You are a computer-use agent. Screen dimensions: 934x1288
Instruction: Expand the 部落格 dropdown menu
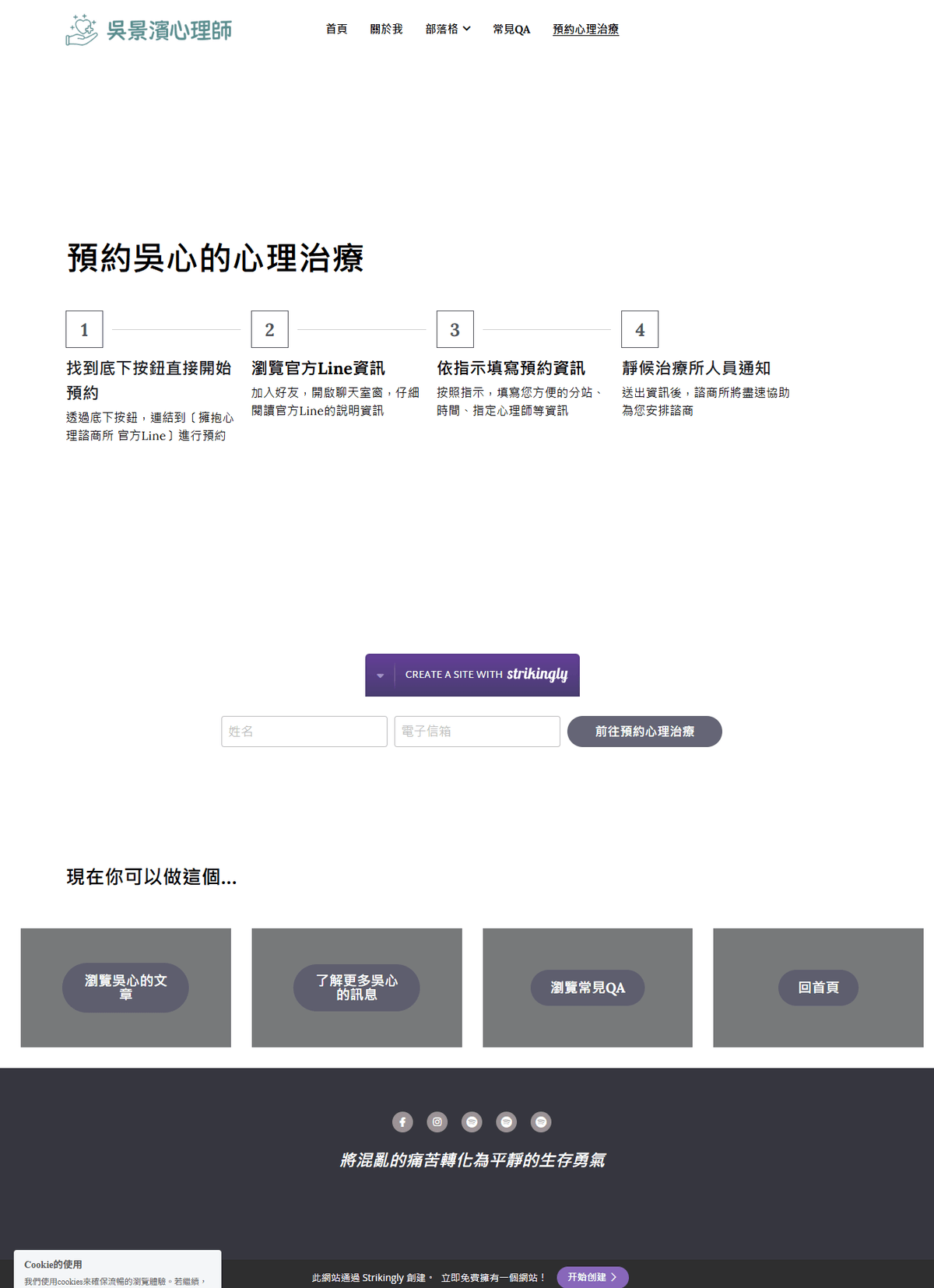[448, 29]
